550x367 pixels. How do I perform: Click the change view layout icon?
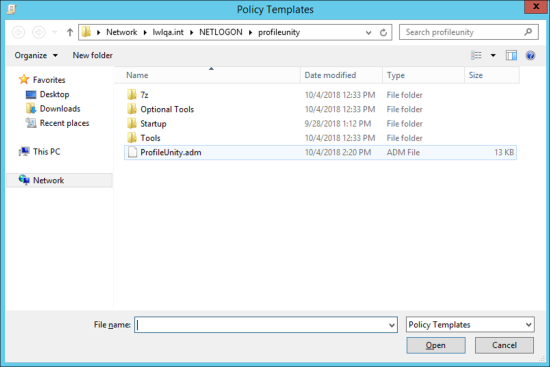click(476, 55)
